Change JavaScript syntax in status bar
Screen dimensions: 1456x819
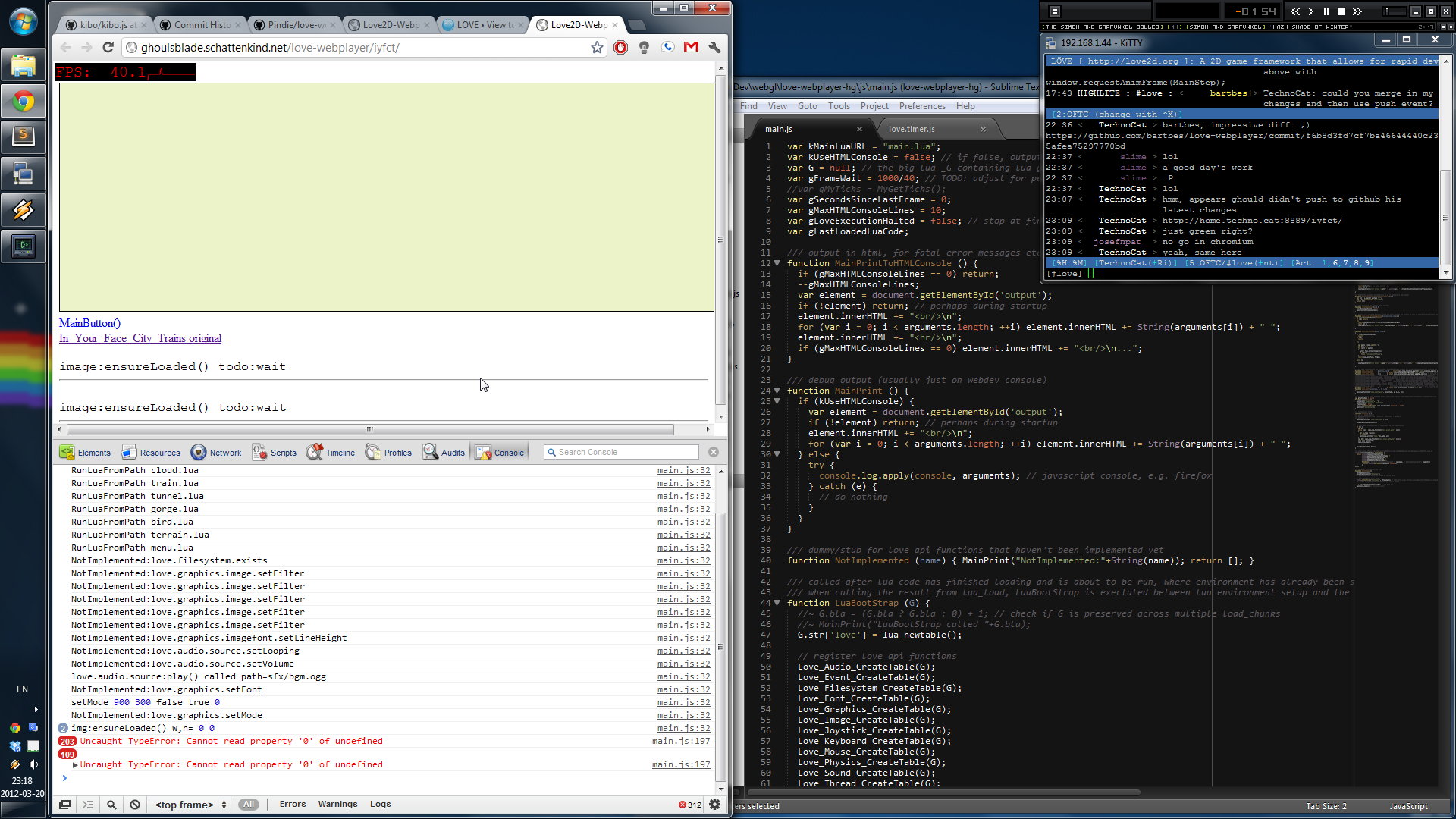(1408, 806)
